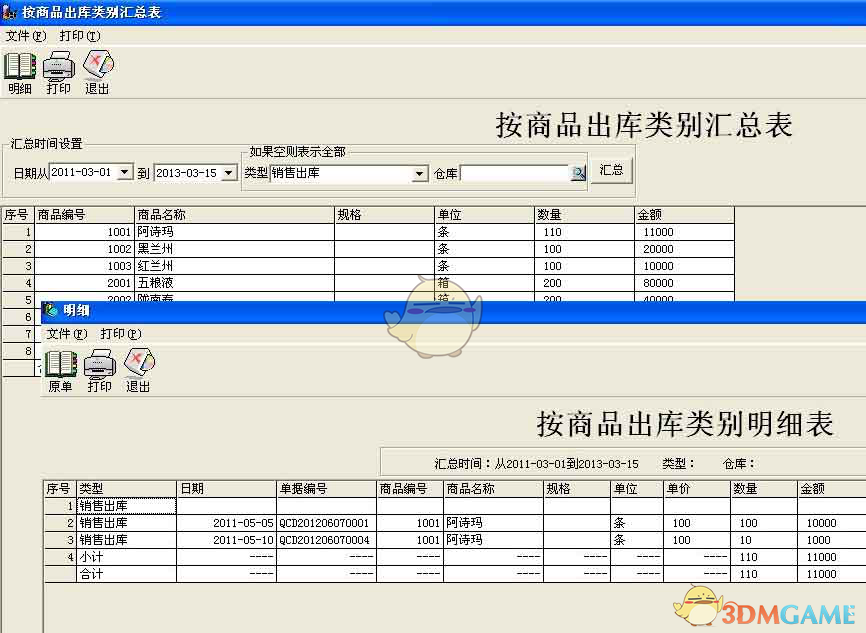Select the row for 五粮液
Screen dimensions: 866x633
coord(200,283)
